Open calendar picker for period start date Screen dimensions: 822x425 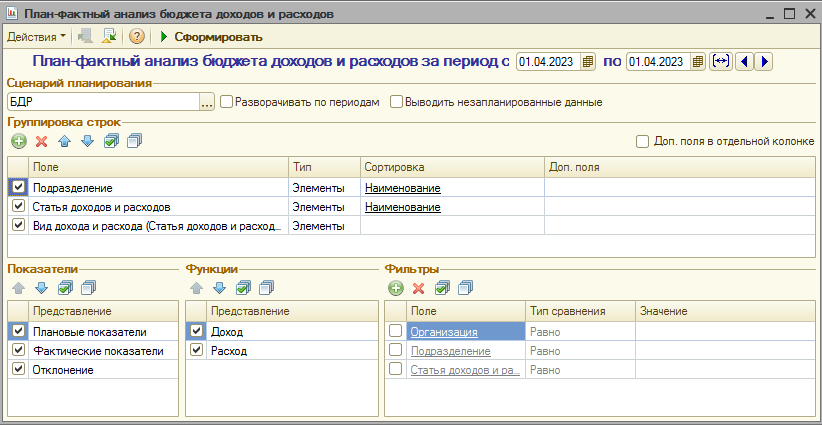(x=589, y=62)
